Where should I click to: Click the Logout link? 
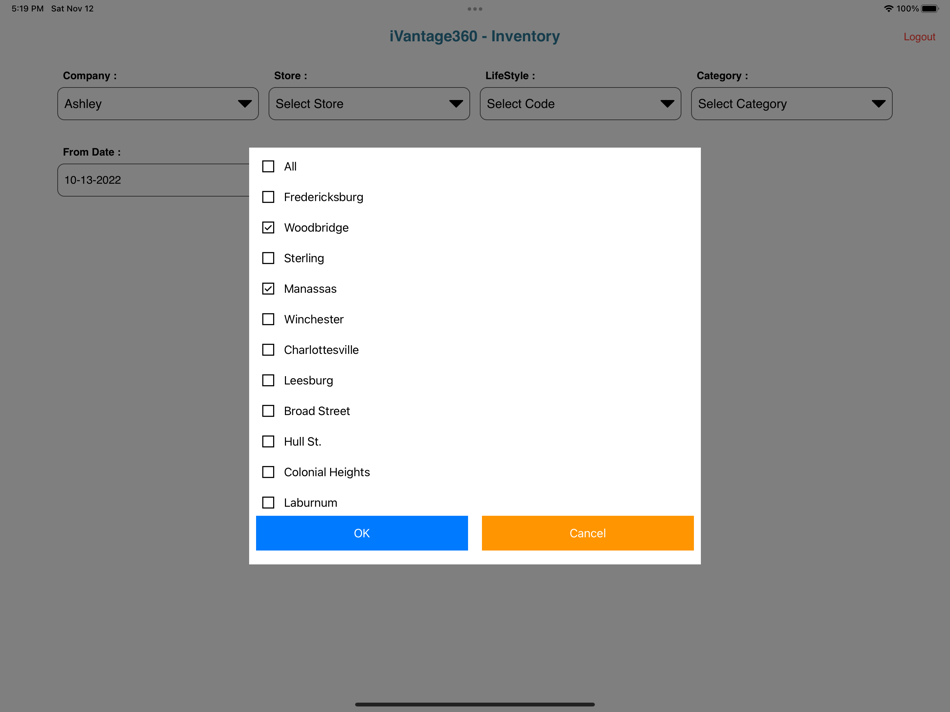pyautogui.click(x=919, y=36)
